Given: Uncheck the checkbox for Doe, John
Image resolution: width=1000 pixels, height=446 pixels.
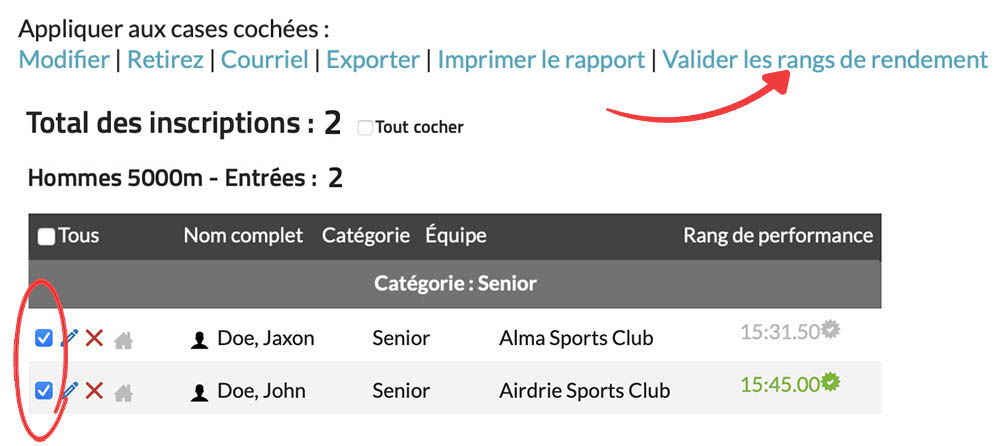Looking at the screenshot, I should click(x=44, y=390).
